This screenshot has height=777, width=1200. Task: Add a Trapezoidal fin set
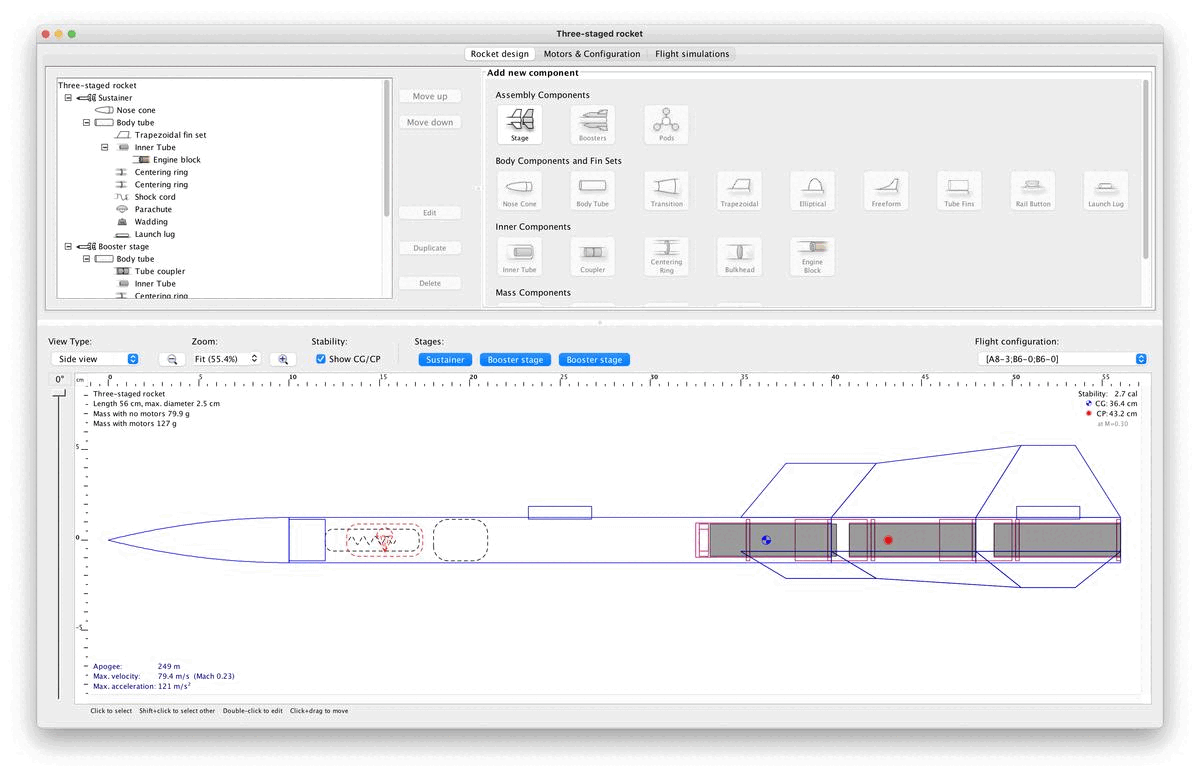[x=739, y=190]
